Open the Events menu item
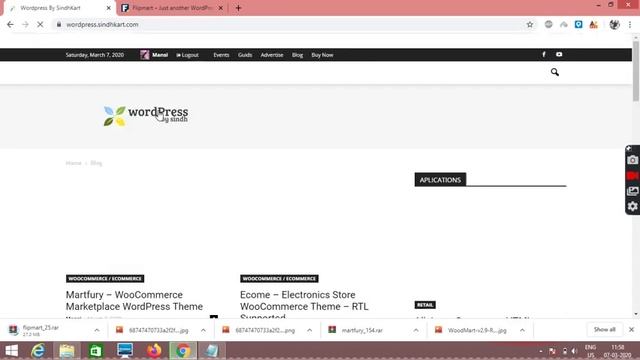 tap(221, 55)
